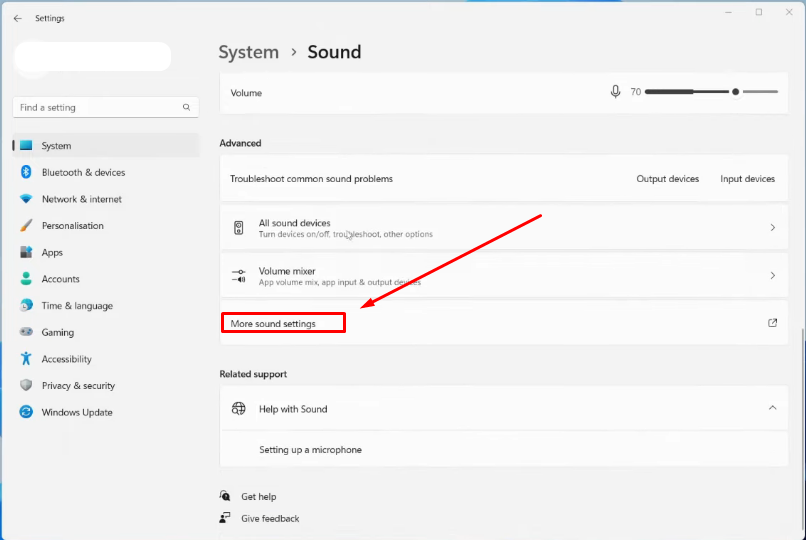
Task: Click the System monitor icon
Action: pyautogui.click(x=26, y=145)
